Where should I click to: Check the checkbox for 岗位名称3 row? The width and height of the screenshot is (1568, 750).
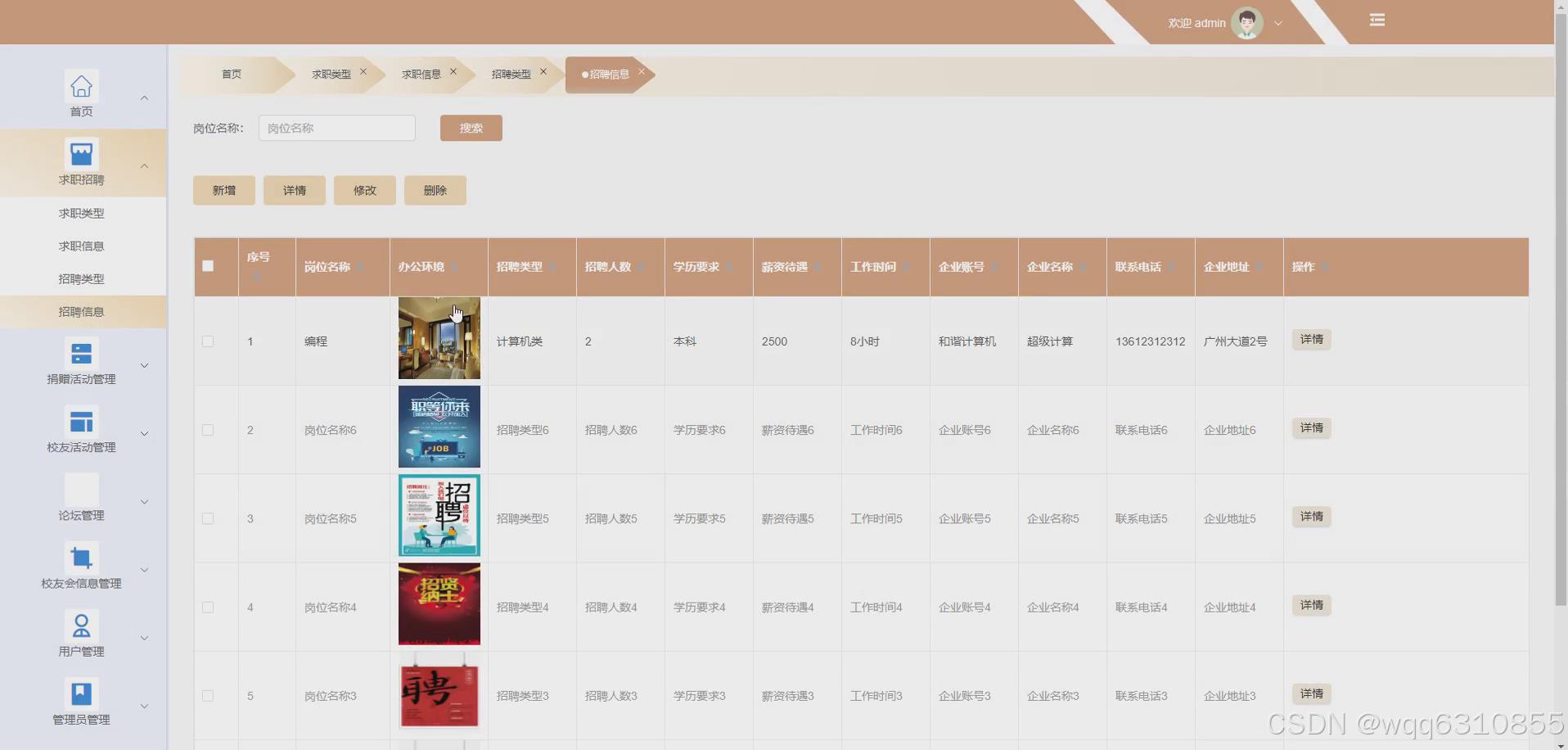208,696
